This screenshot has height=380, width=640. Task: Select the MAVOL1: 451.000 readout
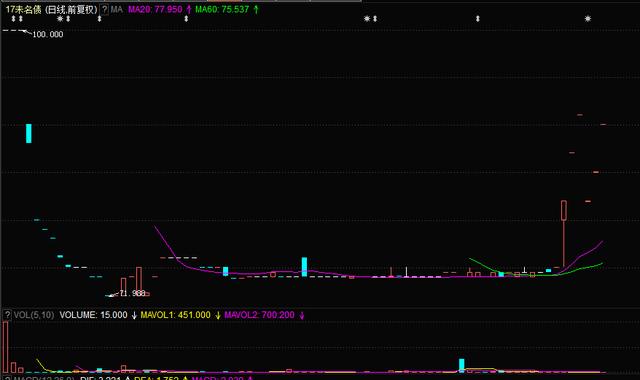(176, 315)
